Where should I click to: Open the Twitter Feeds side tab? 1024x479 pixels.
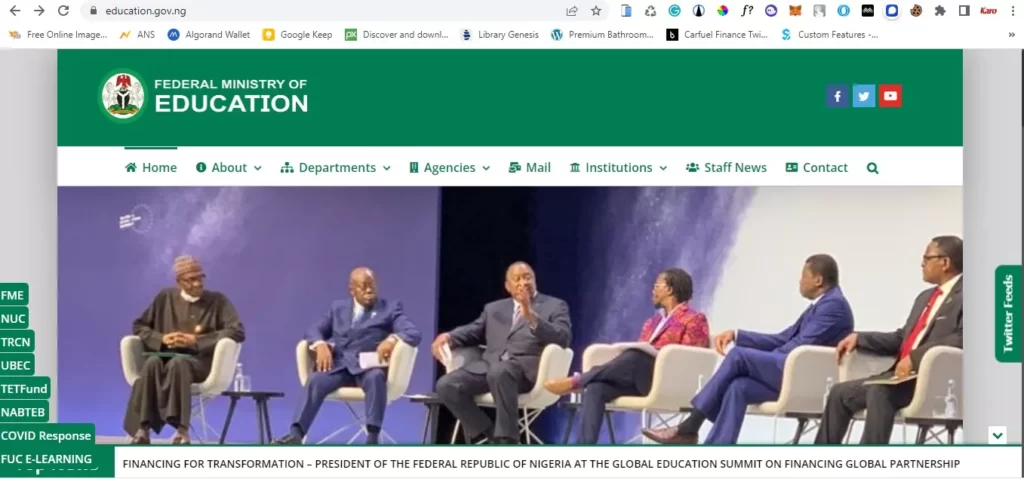[x=1008, y=314]
